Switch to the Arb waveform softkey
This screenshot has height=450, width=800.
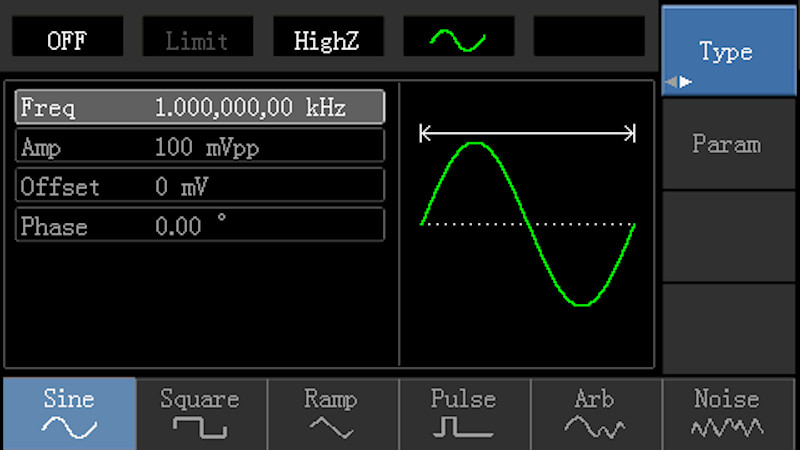tap(594, 414)
